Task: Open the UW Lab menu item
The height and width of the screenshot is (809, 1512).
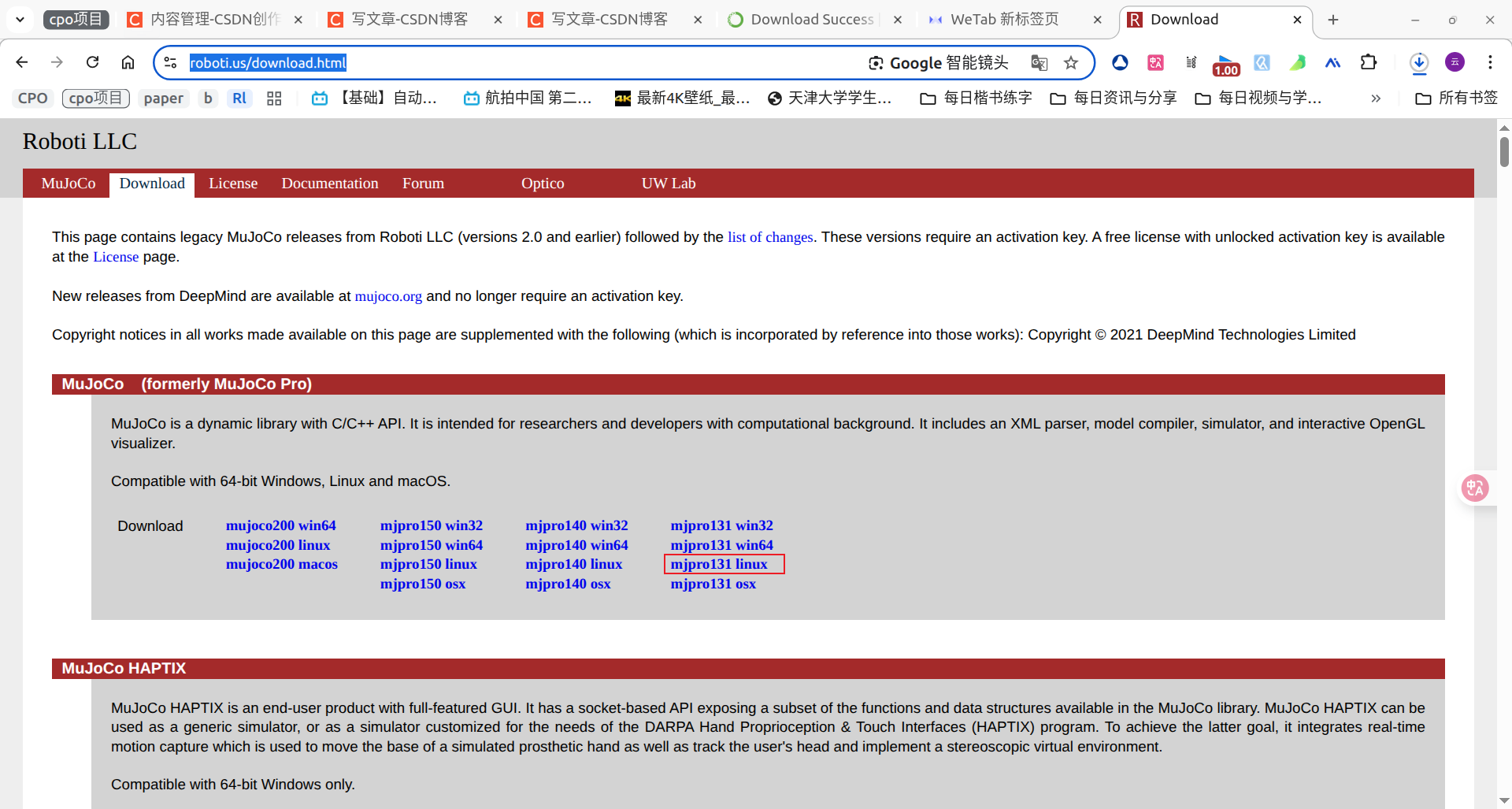Action: tap(669, 184)
